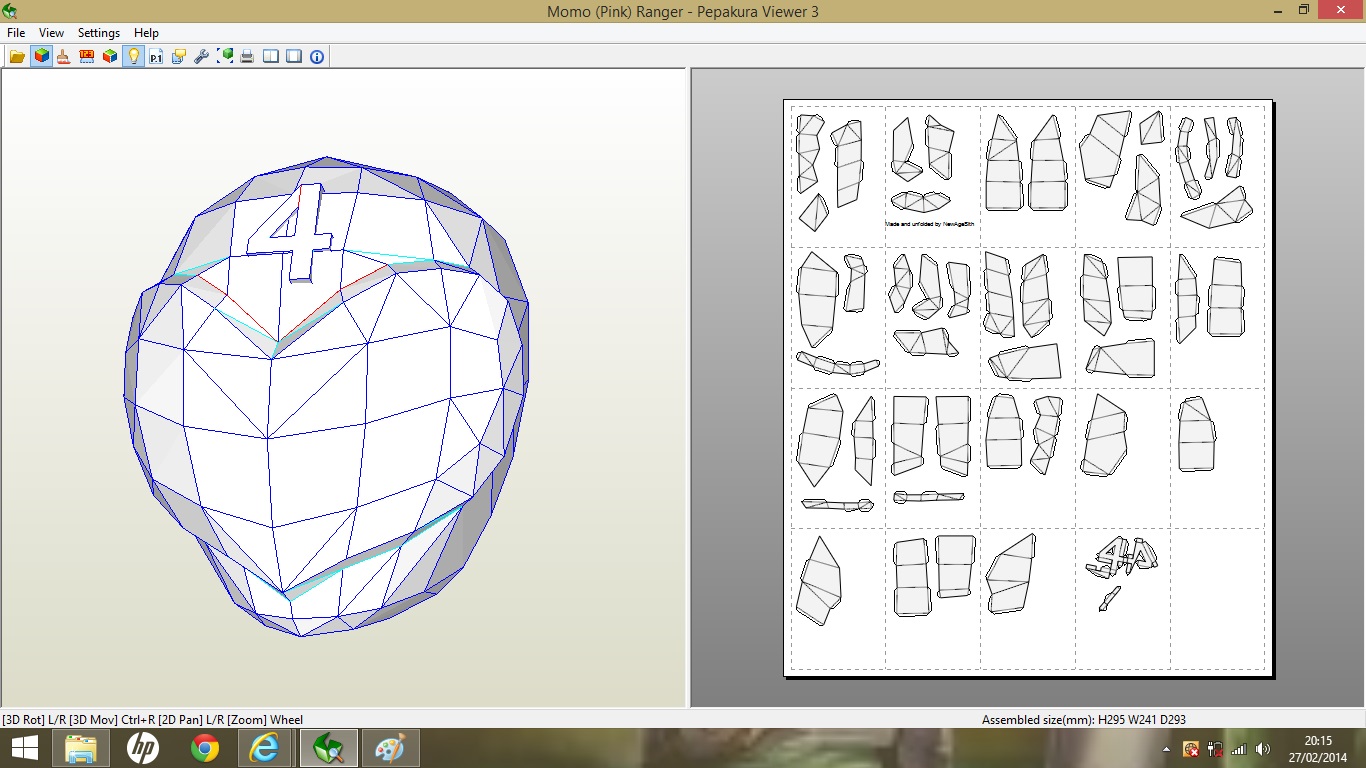Click the 'Made and unfolded by' credit text
Image resolution: width=1366 pixels, height=768 pixels.
(930, 224)
